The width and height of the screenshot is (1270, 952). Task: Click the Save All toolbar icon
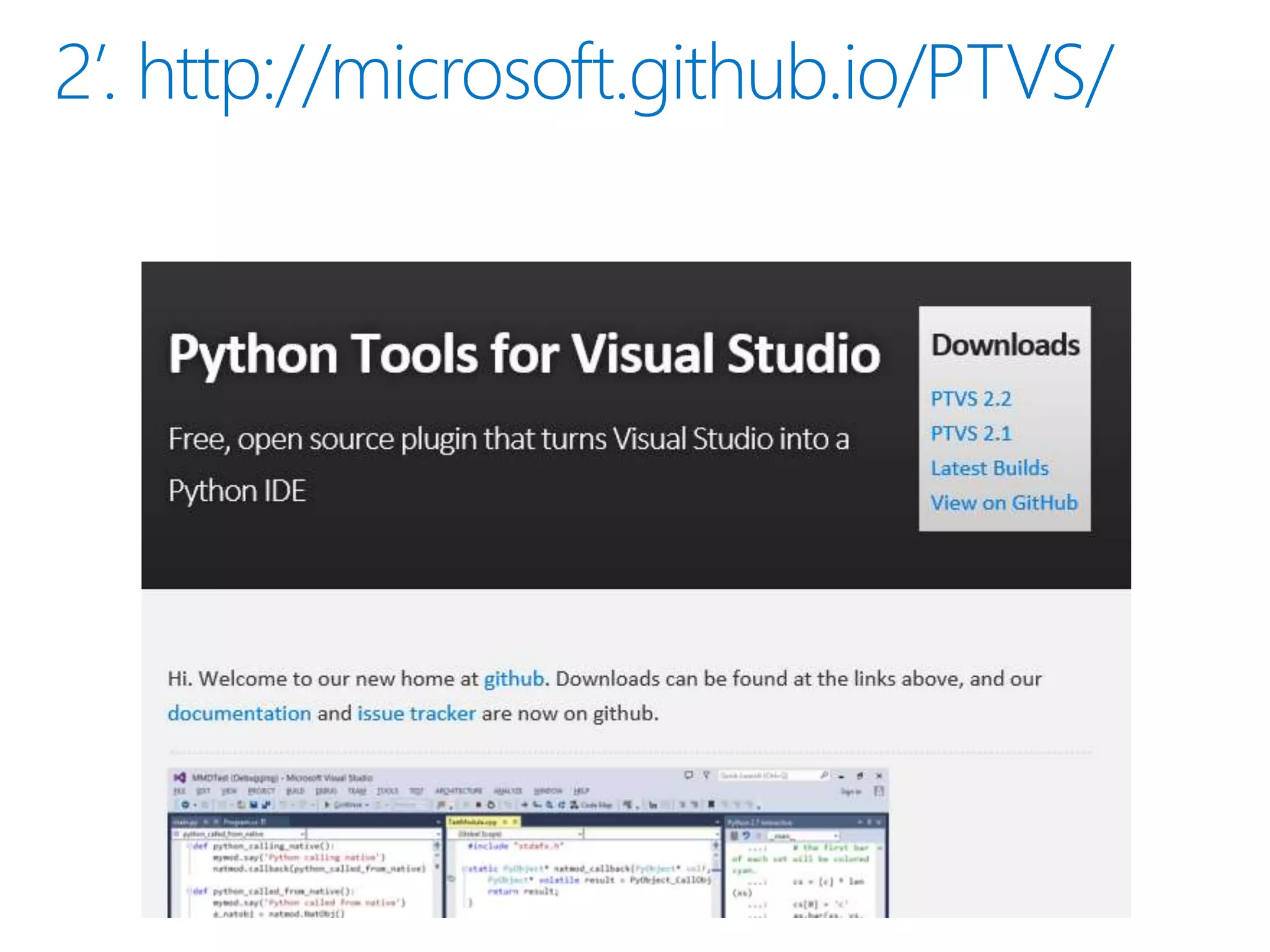(267, 804)
